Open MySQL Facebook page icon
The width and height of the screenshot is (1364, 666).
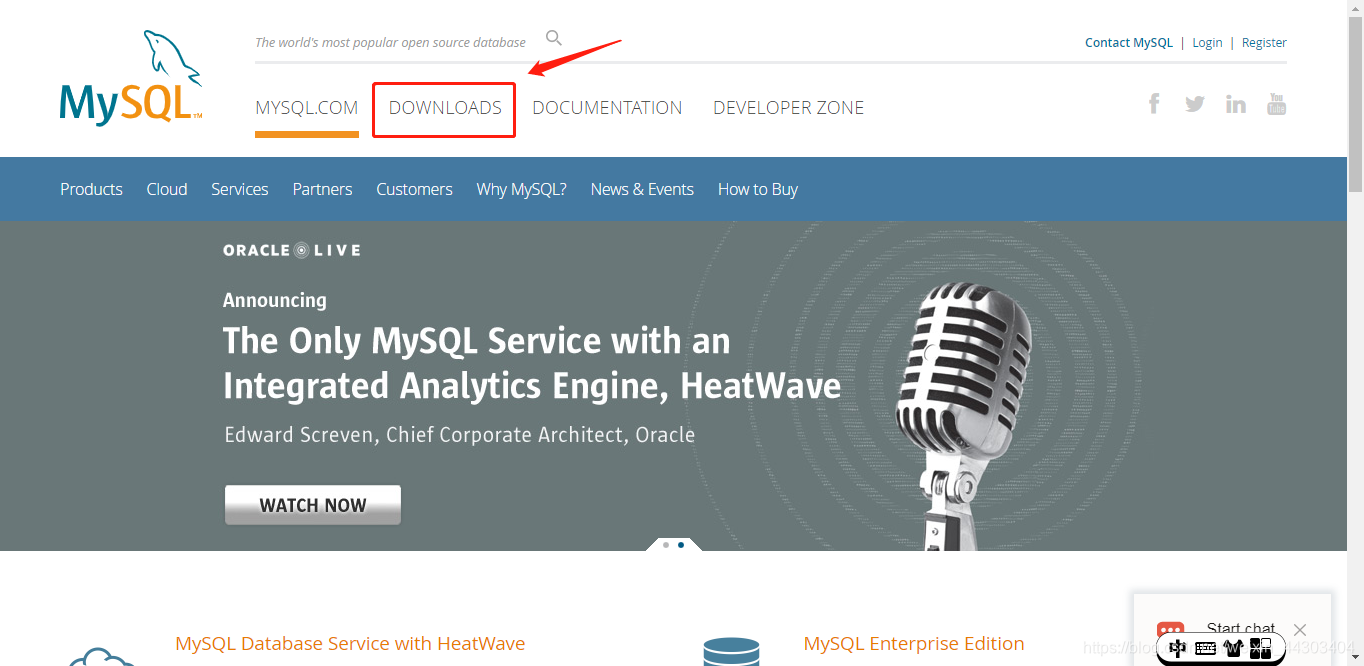pyautogui.click(x=1154, y=103)
